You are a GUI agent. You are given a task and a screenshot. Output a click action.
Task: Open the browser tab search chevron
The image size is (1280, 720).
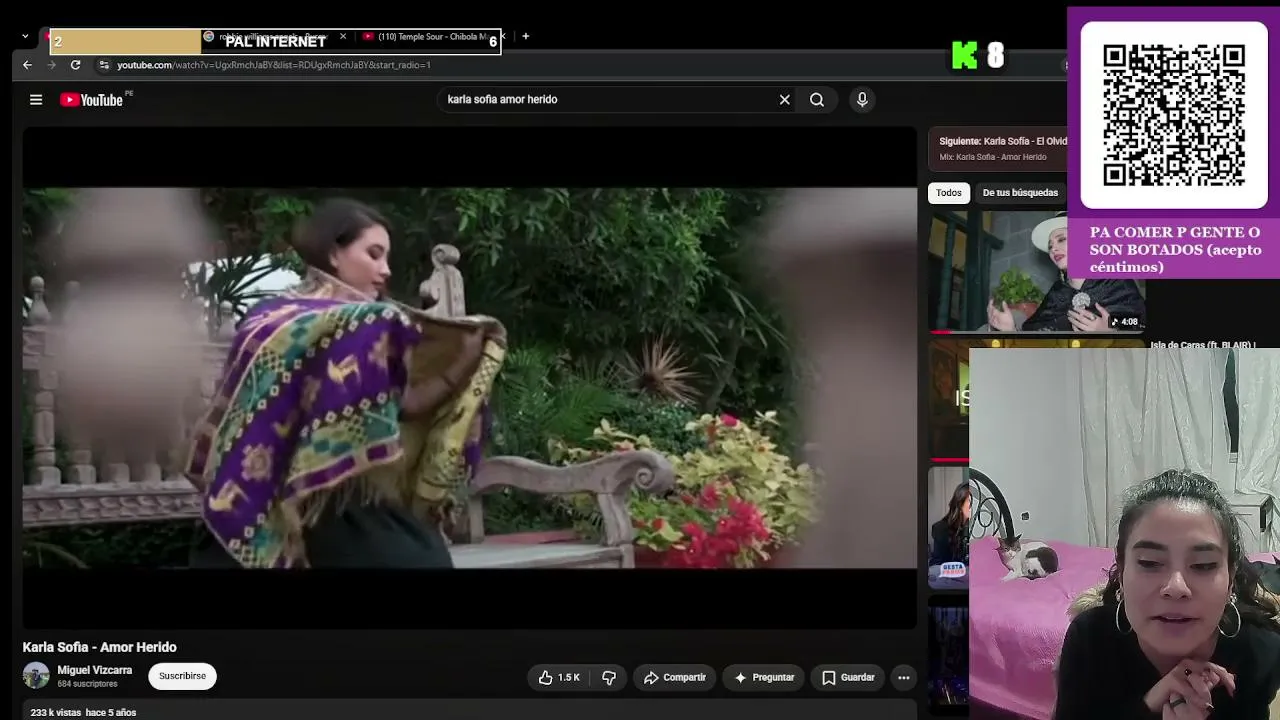[25, 36]
